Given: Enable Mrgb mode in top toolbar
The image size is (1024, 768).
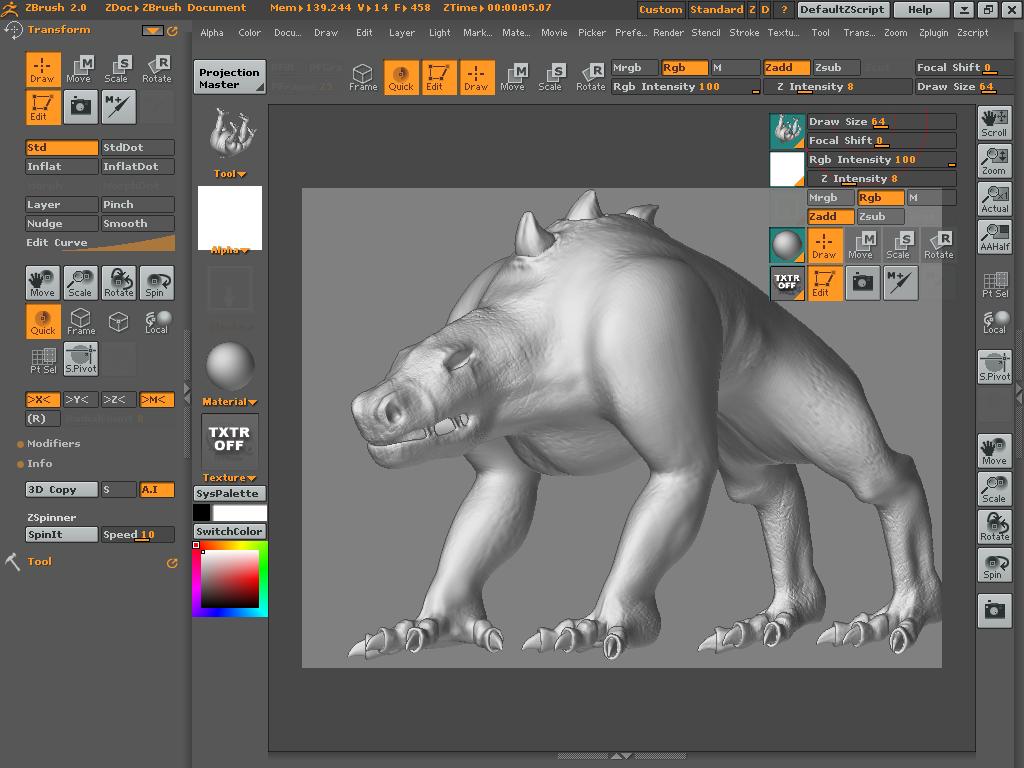Looking at the screenshot, I should tap(634, 68).
